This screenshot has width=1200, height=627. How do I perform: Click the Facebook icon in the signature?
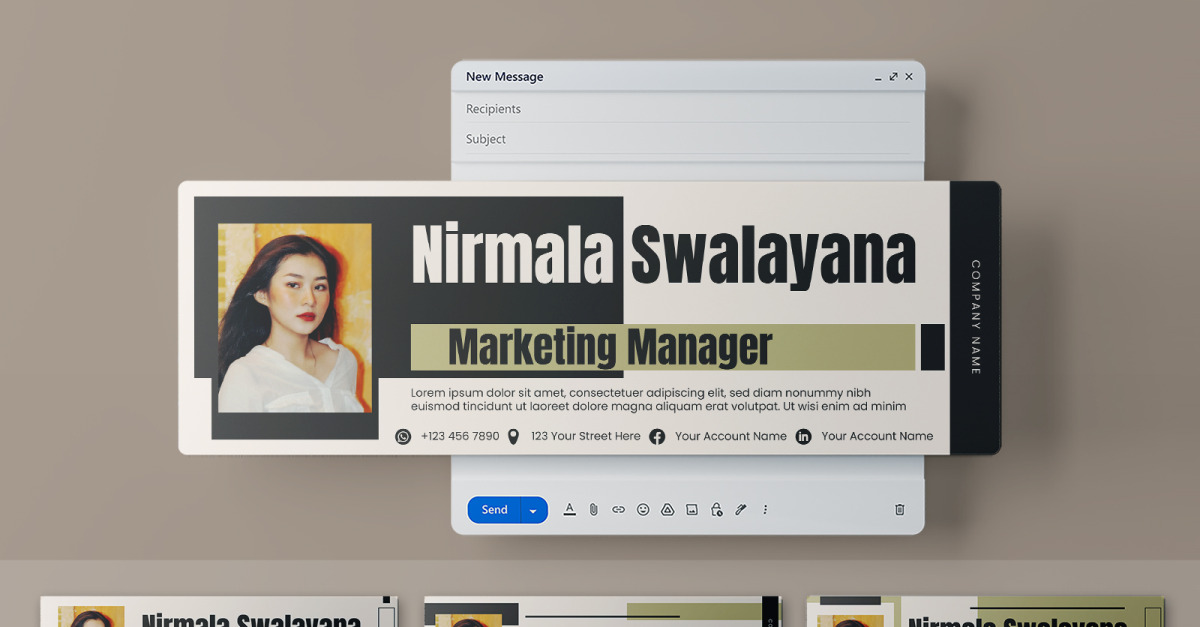point(657,436)
